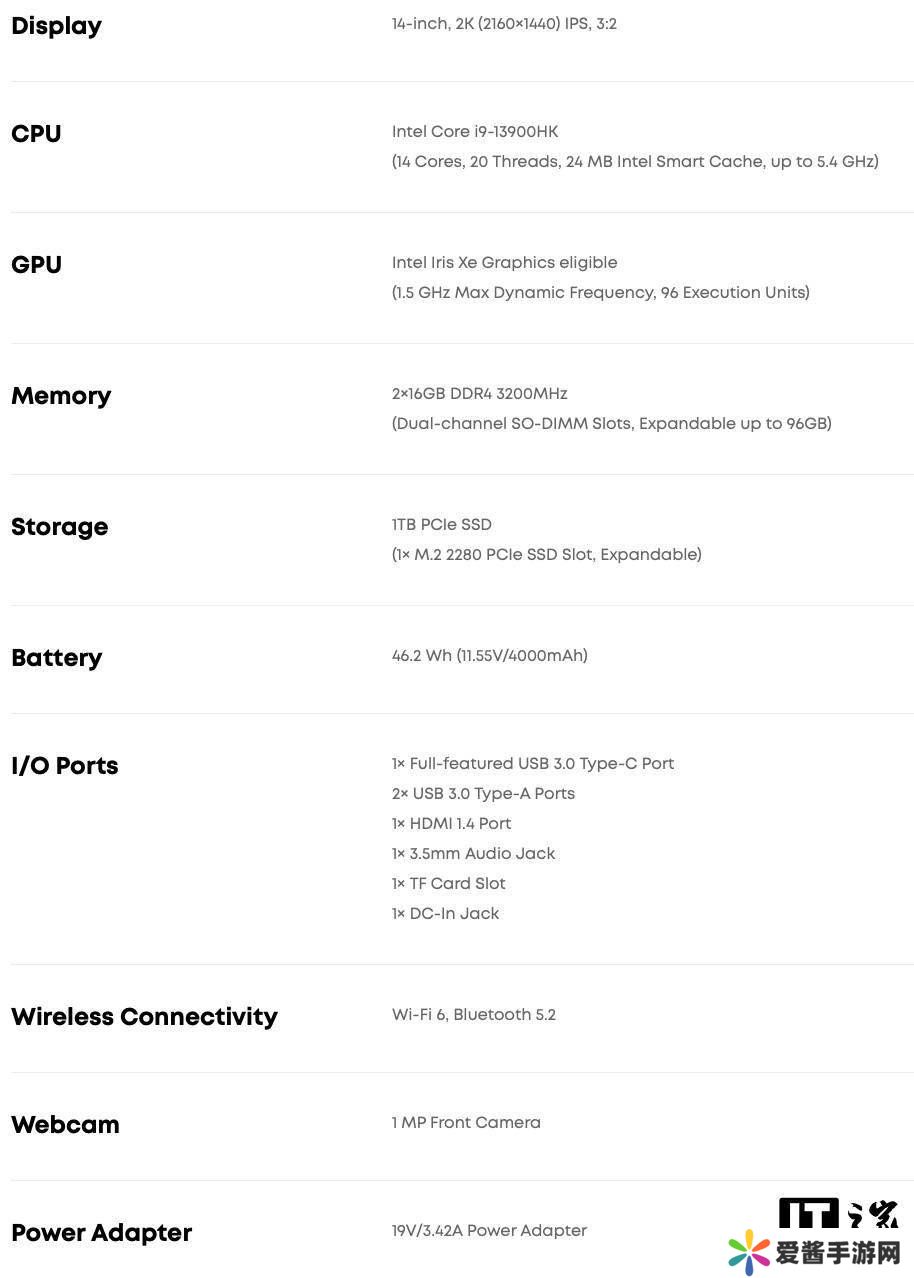Screen dimensions: 914x1278
Task: Click the 1 MP Front Camera text
Action: click(466, 1123)
